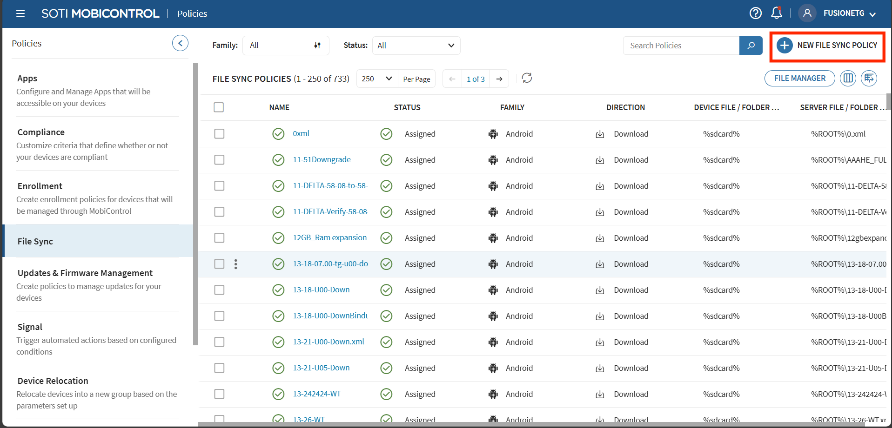This screenshot has height=428, width=892.
Task: Change the 250 per page dropdown
Action: (376, 78)
